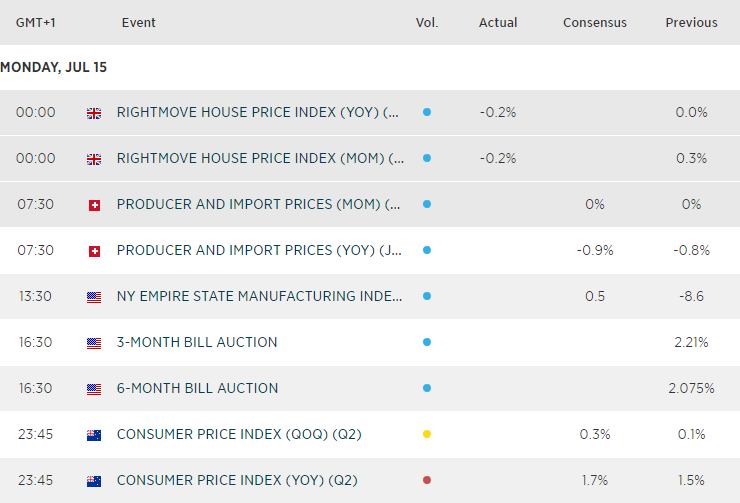
Task: Click yellow volatility dot for CPI QoQ
Action: tap(427, 434)
